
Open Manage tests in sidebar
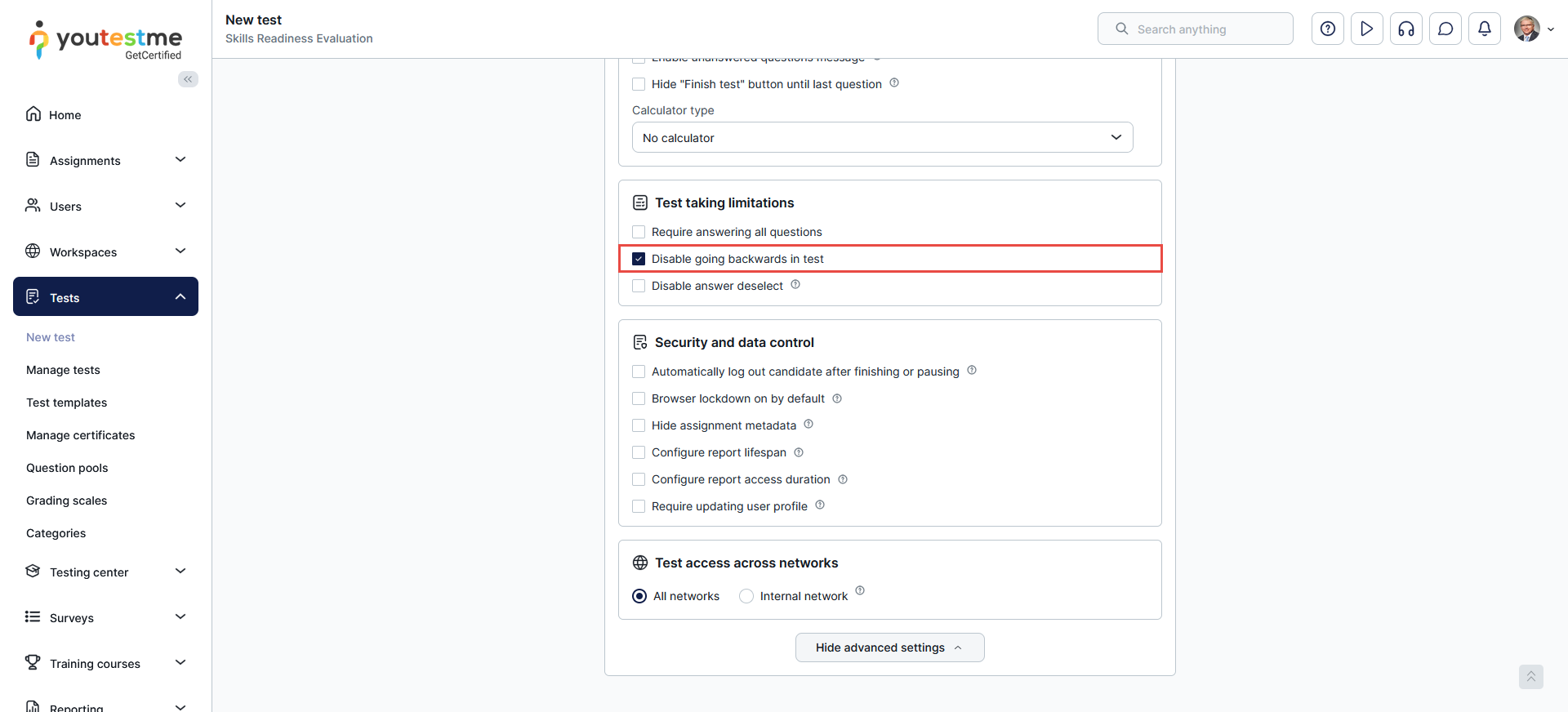click(63, 370)
